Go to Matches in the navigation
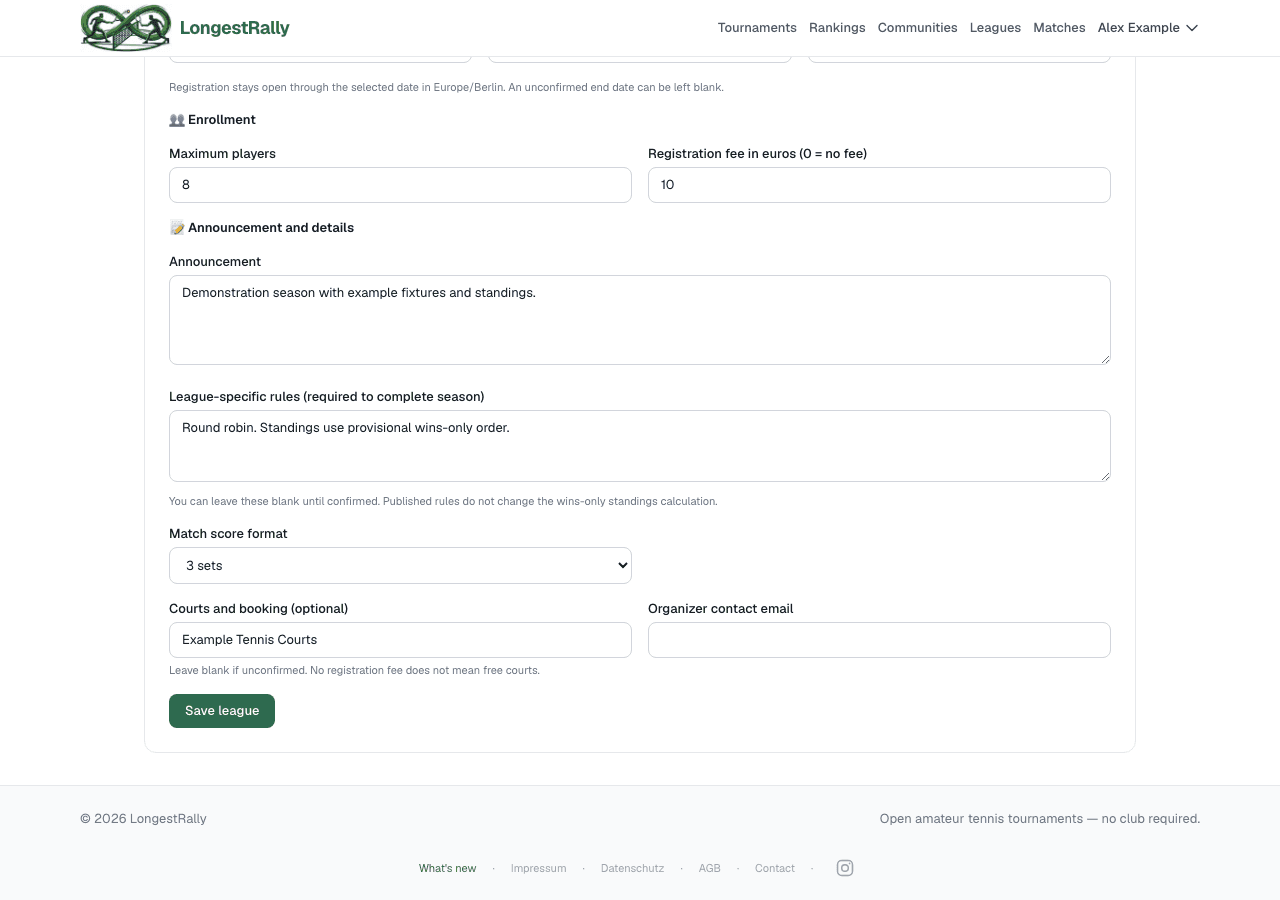This screenshot has height=900, width=1280. 1059,28
